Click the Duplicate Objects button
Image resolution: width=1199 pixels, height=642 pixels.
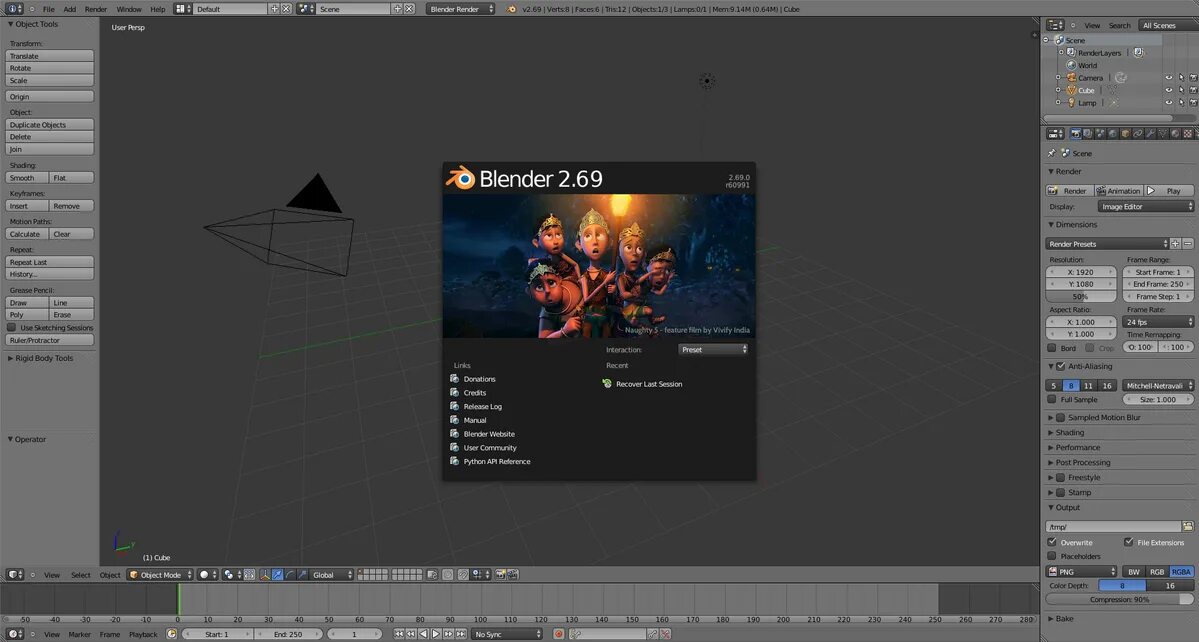[x=50, y=125]
